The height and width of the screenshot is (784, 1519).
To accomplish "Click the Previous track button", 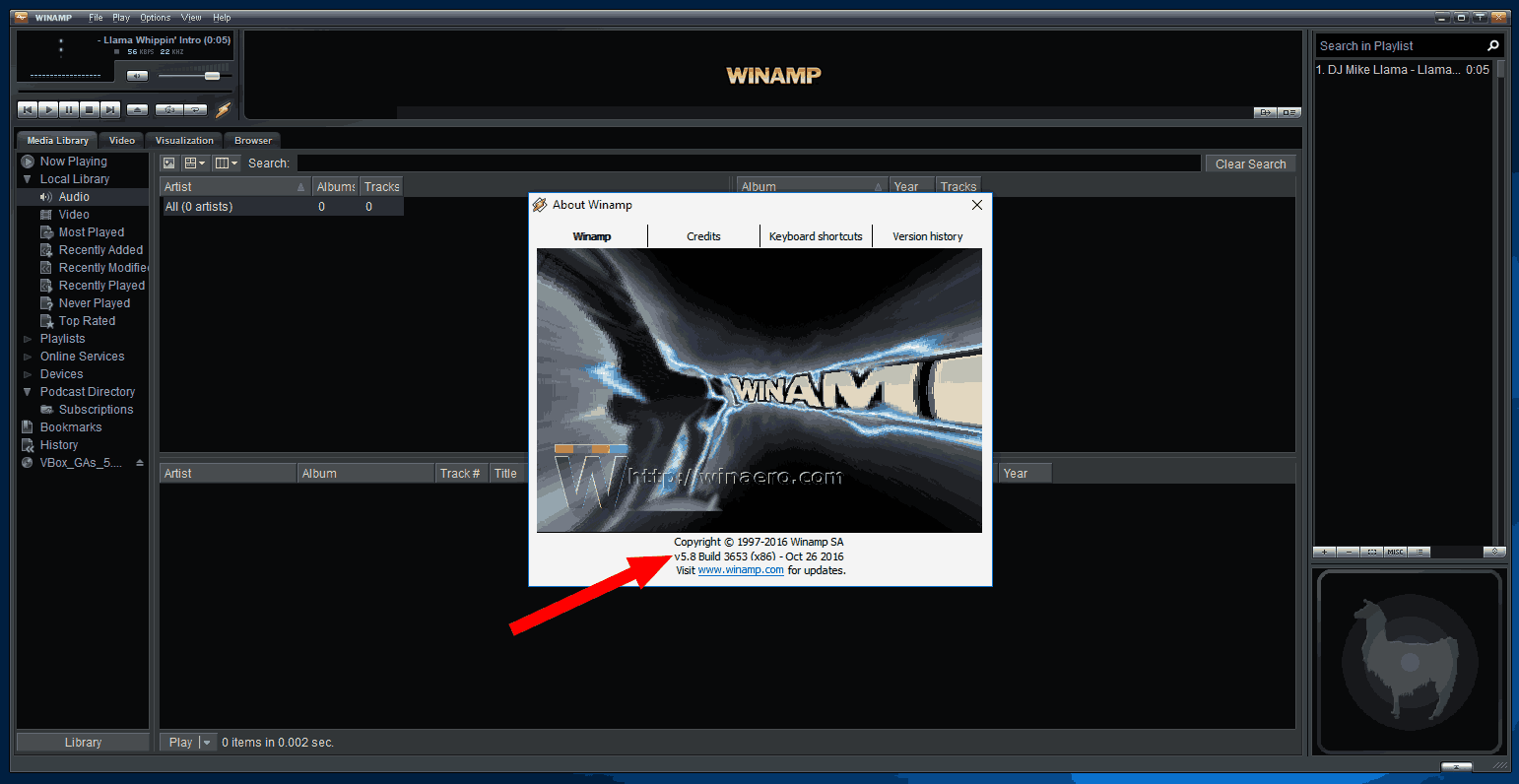I will pyautogui.click(x=28, y=110).
